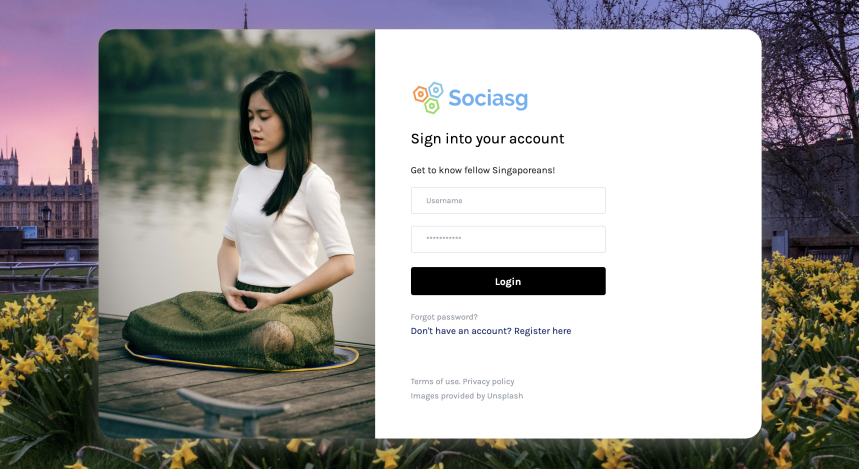Screen dimensions: 859x469
Task: Click the Get to know fellow Singaporeans text
Action: pyautogui.click(x=483, y=170)
